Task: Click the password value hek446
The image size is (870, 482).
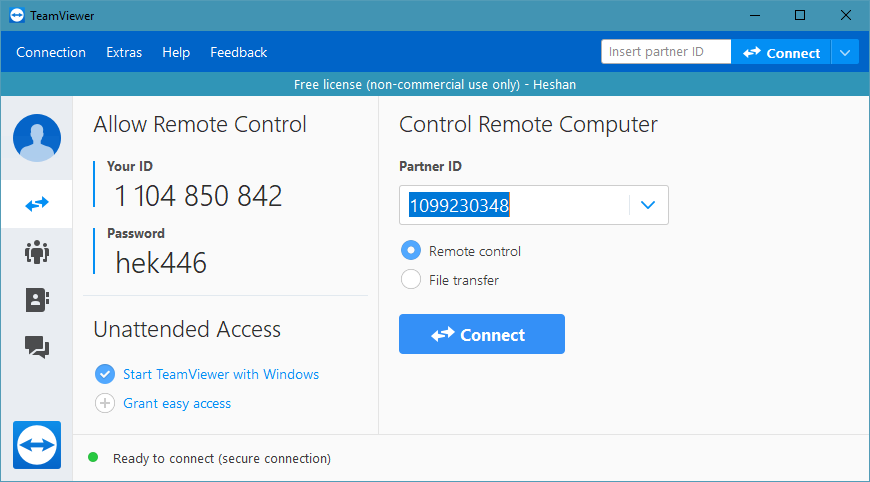Action: pyautogui.click(x=161, y=263)
